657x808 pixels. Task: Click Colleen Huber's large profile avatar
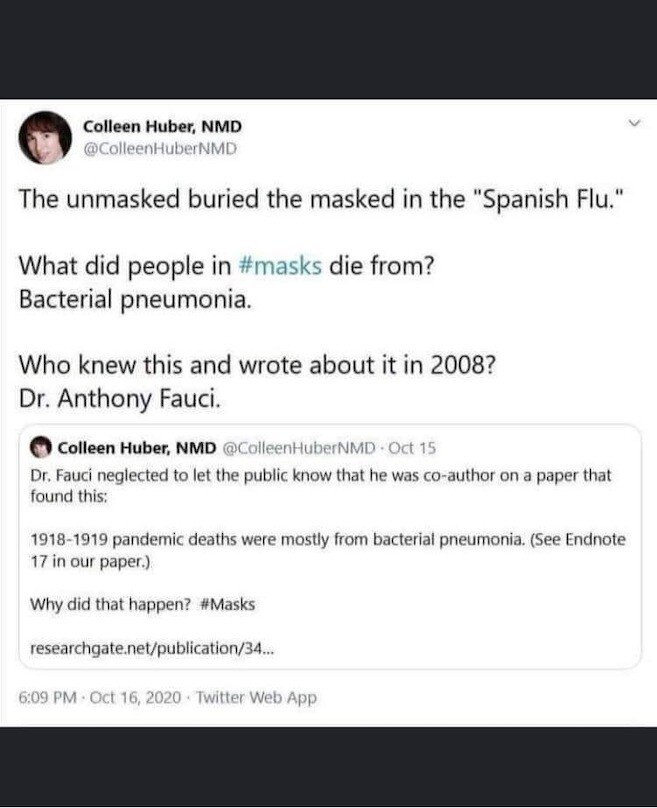(45, 138)
